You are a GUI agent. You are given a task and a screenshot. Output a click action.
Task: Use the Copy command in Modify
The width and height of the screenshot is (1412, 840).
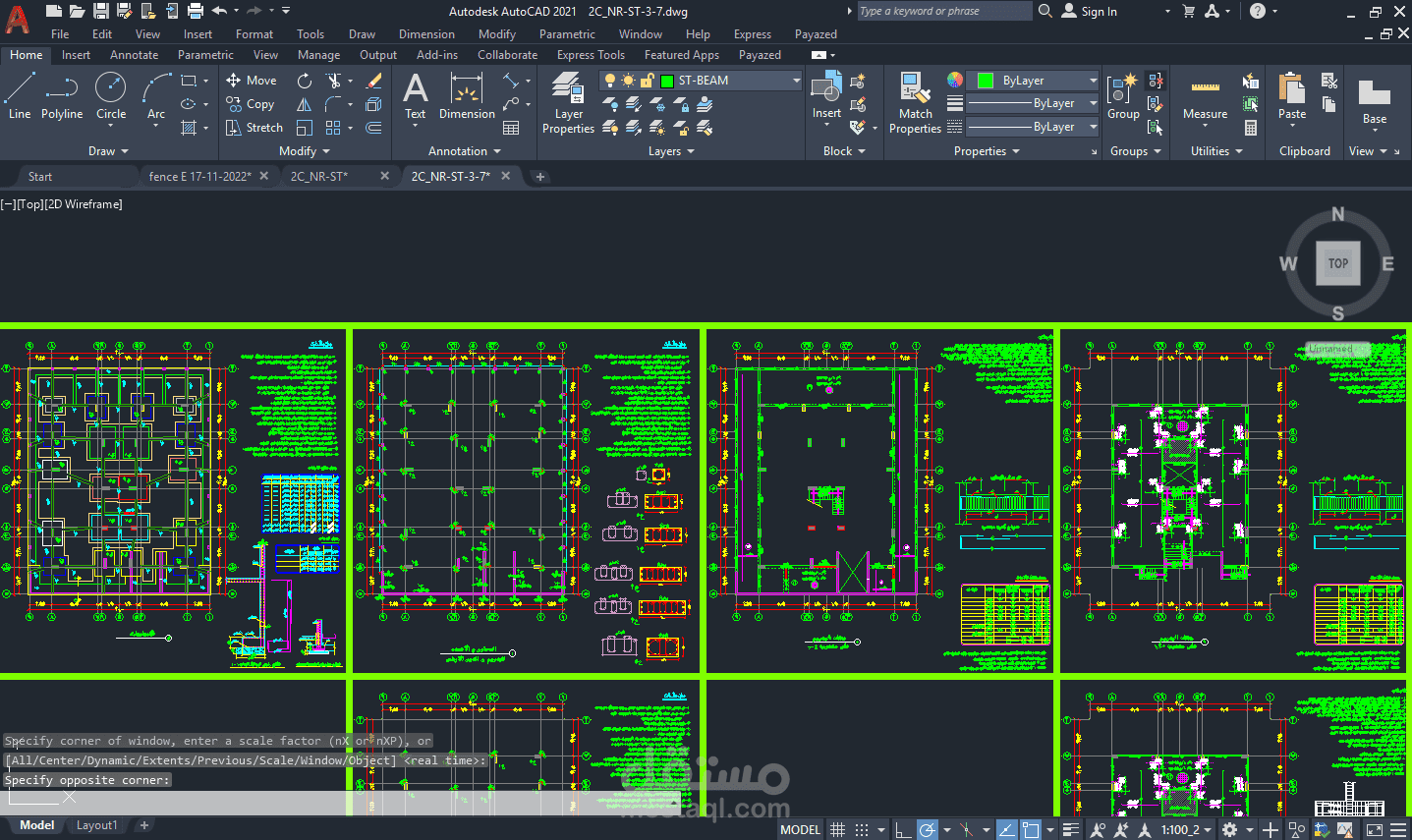click(251, 104)
